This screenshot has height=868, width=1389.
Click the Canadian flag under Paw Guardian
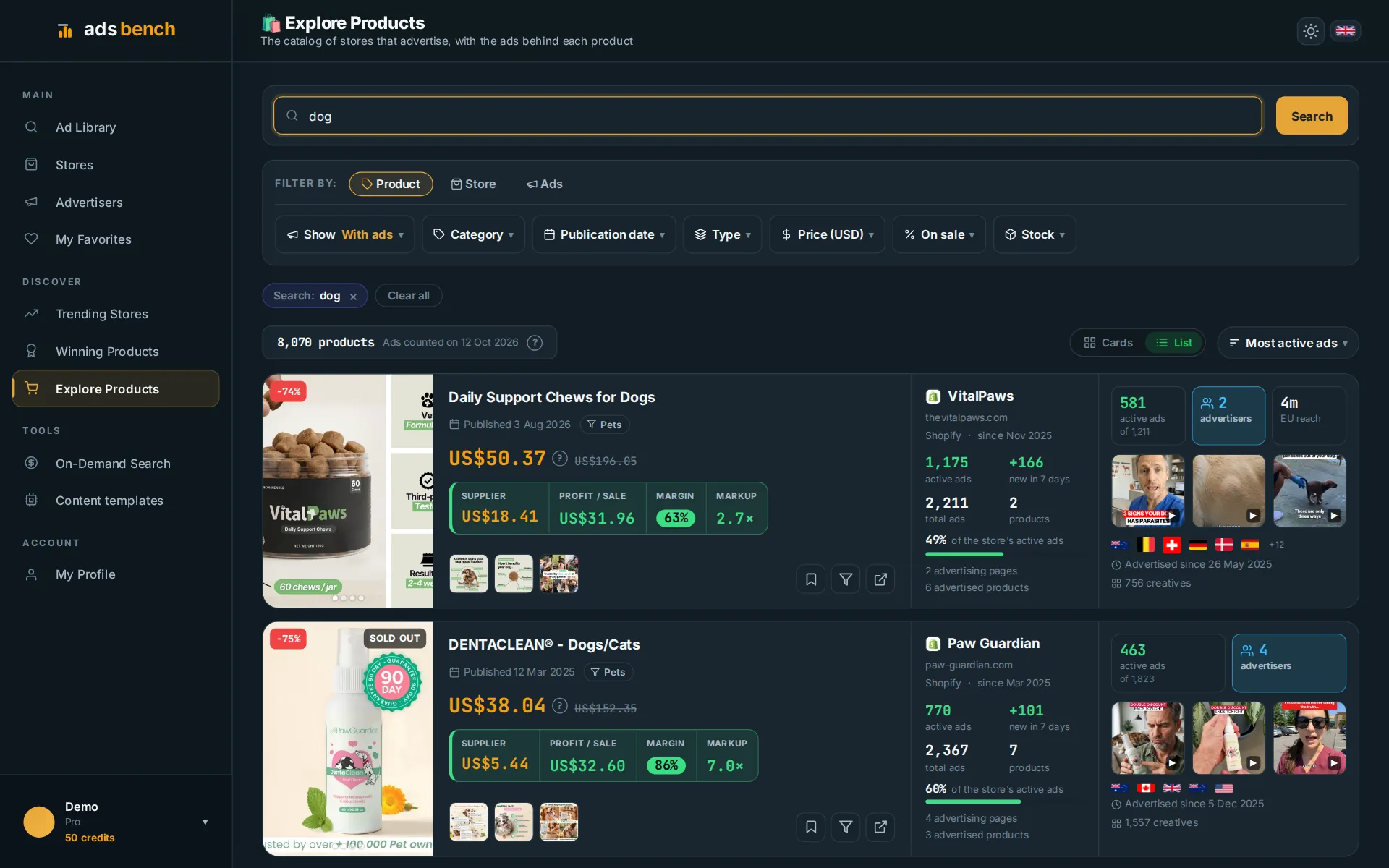click(x=1146, y=788)
